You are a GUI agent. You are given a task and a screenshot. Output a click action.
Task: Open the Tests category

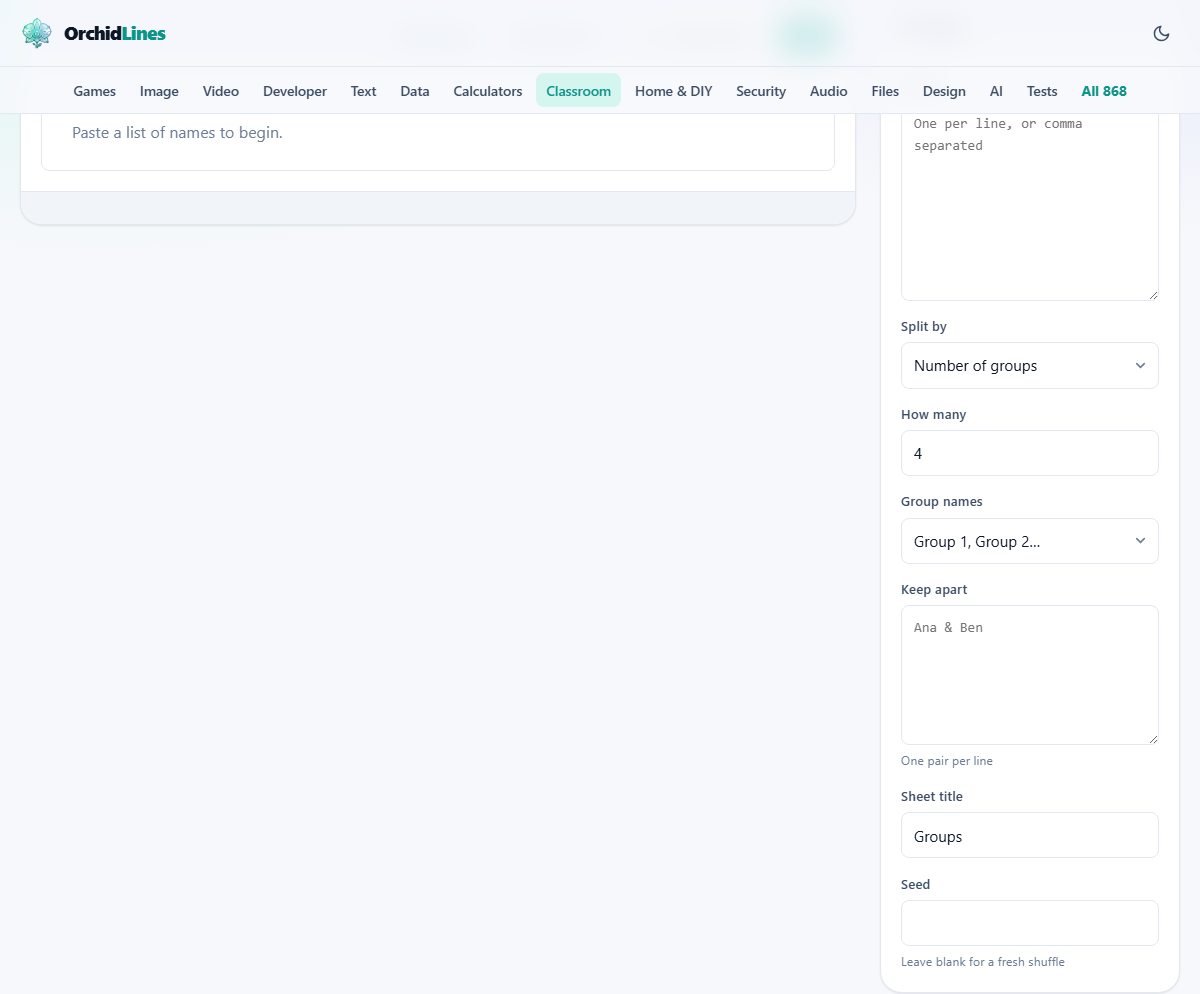pos(1042,91)
